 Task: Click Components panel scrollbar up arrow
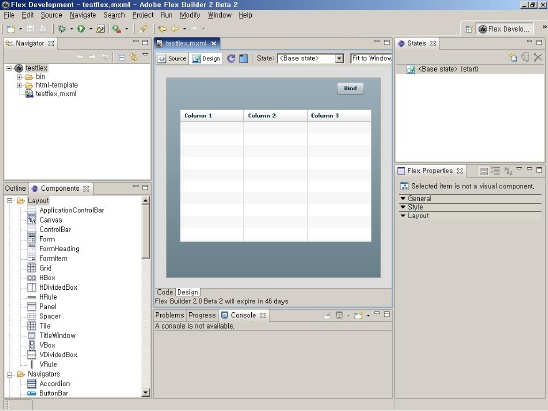146,200
